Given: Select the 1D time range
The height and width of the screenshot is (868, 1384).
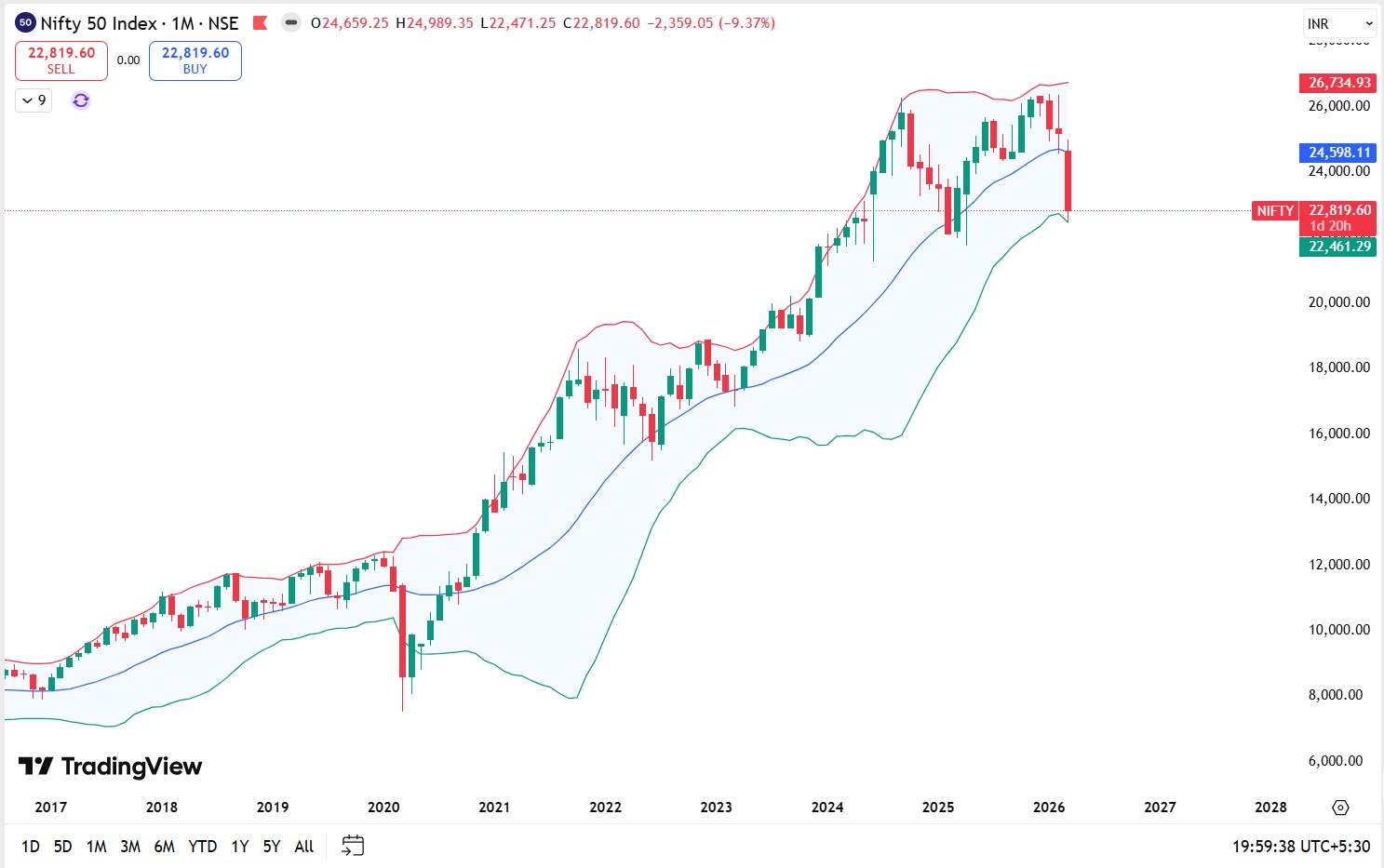Looking at the screenshot, I should 31,847.
